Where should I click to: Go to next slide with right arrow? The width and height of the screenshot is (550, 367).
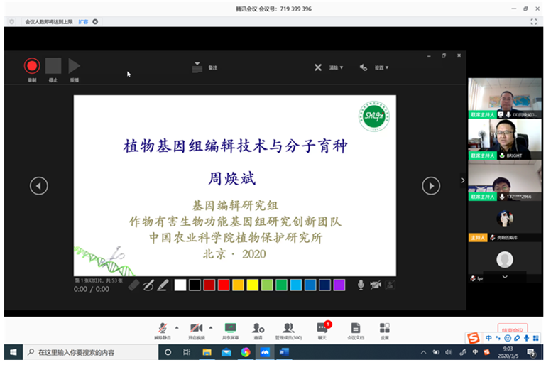coord(431,186)
